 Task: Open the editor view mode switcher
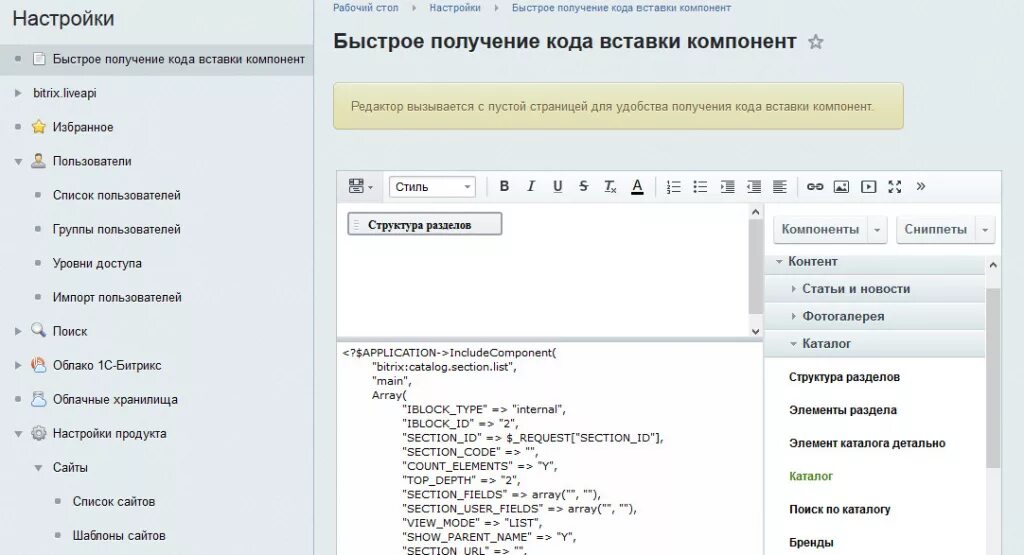(360, 187)
